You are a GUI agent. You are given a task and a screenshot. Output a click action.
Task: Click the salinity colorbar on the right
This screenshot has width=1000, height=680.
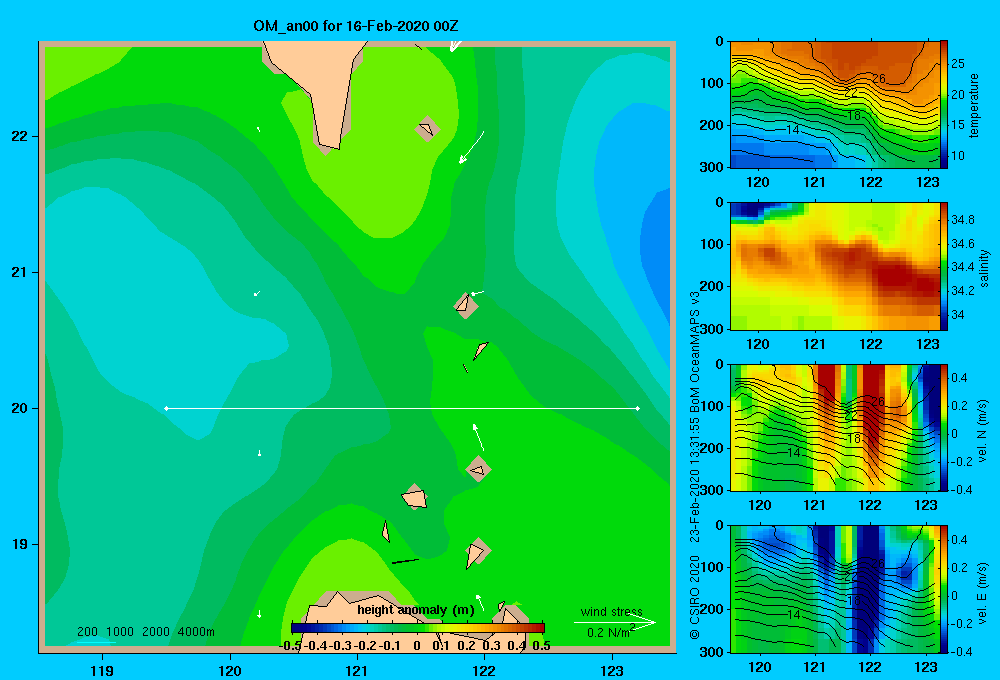point(944,266)
